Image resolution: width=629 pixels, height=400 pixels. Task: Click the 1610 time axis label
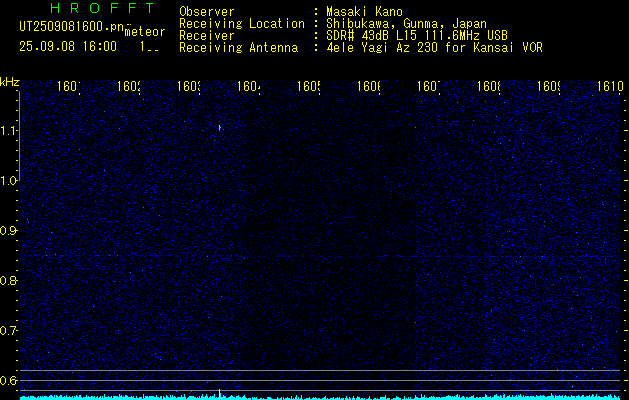coord(610,86)
